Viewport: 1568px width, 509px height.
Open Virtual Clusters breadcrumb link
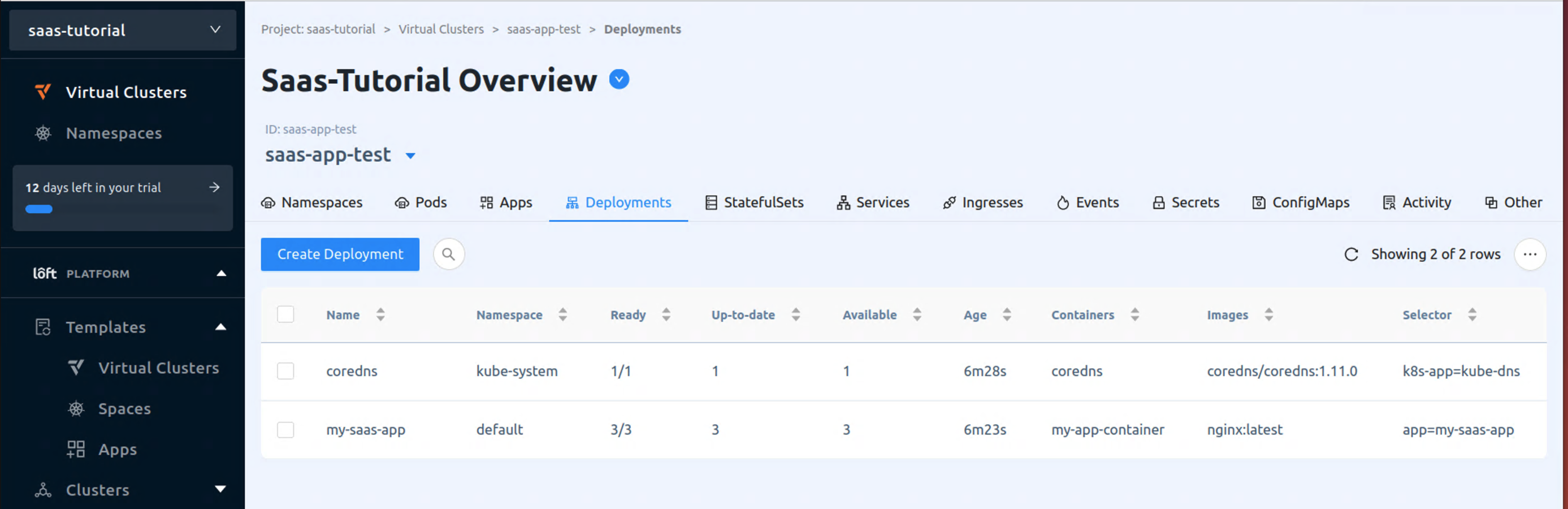[441, 29]
